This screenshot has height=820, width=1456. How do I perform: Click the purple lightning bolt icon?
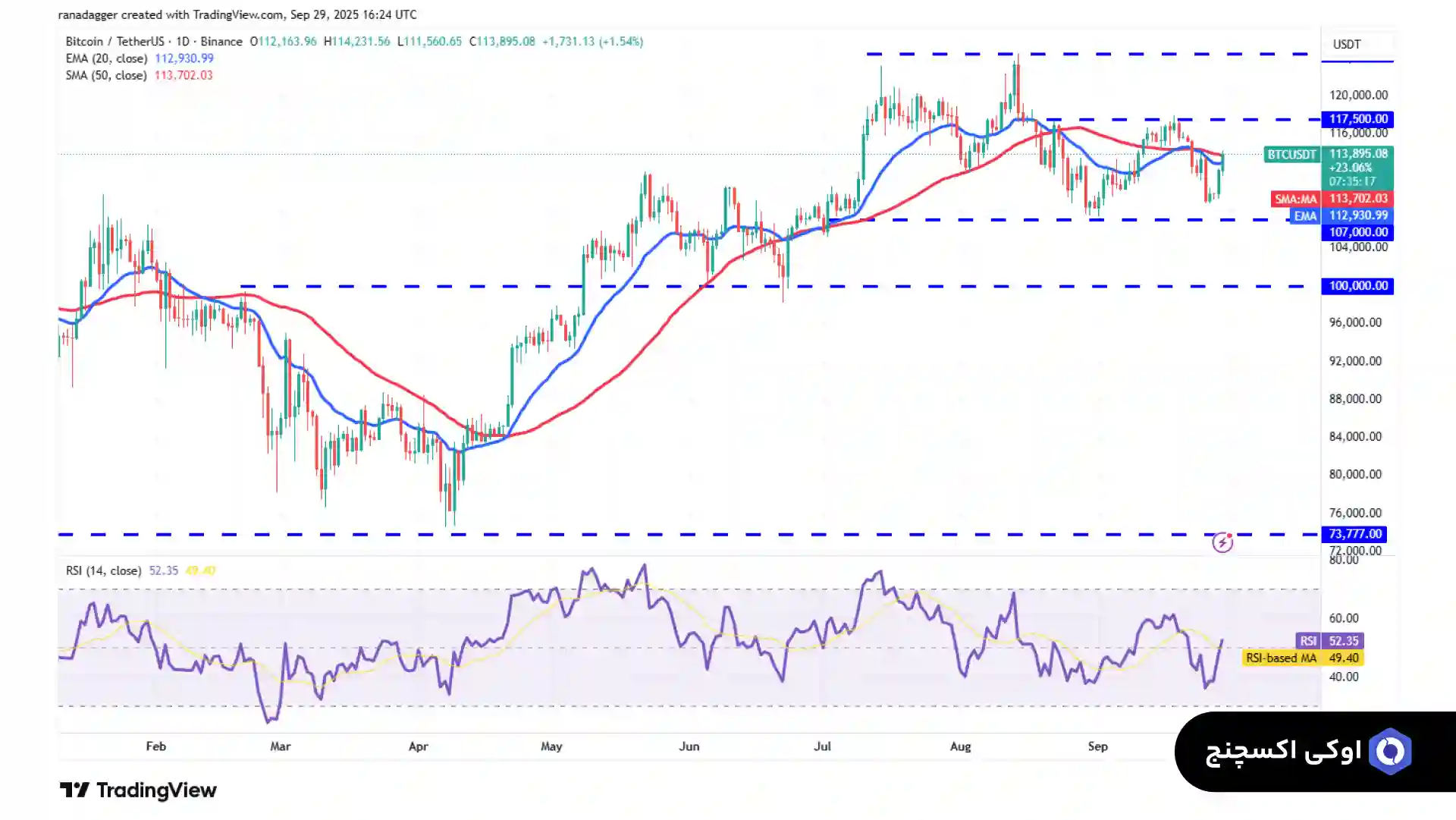tap(1222, 542)
